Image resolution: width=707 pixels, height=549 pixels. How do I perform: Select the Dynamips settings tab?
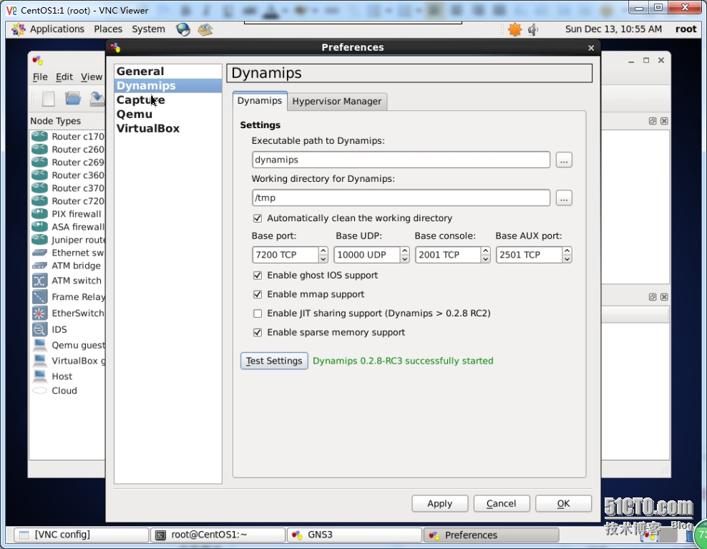[260, 101]
